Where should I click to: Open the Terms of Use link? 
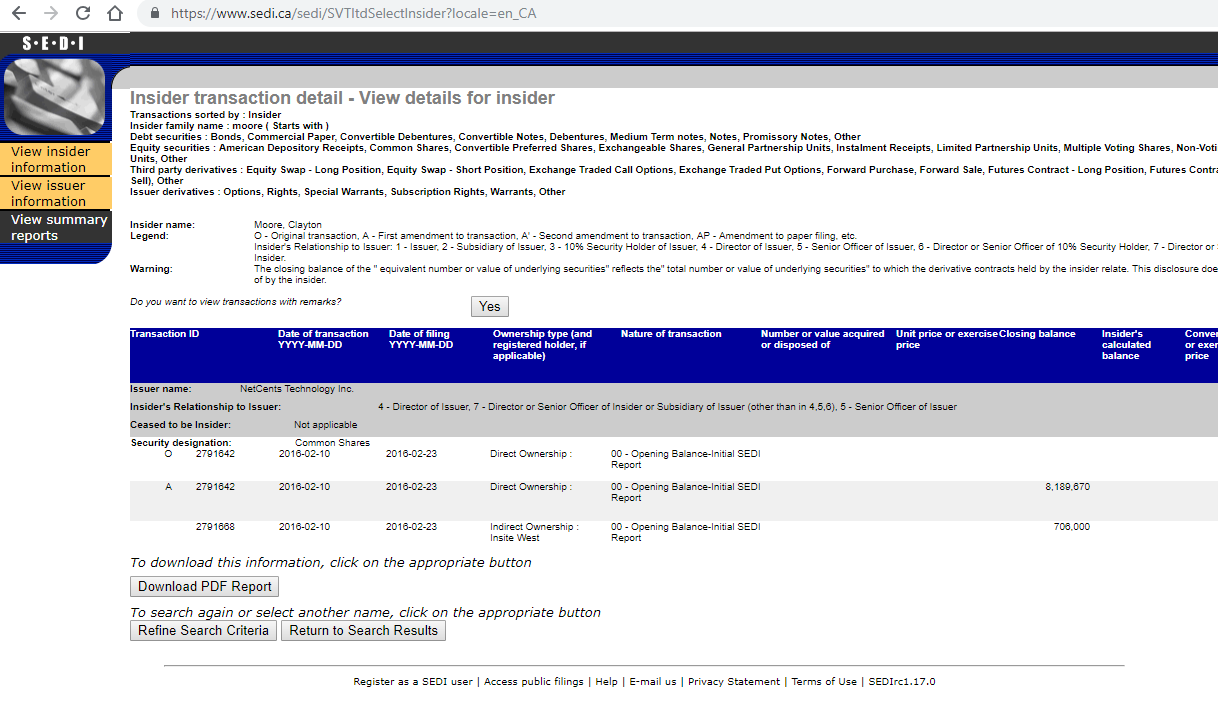824,682
